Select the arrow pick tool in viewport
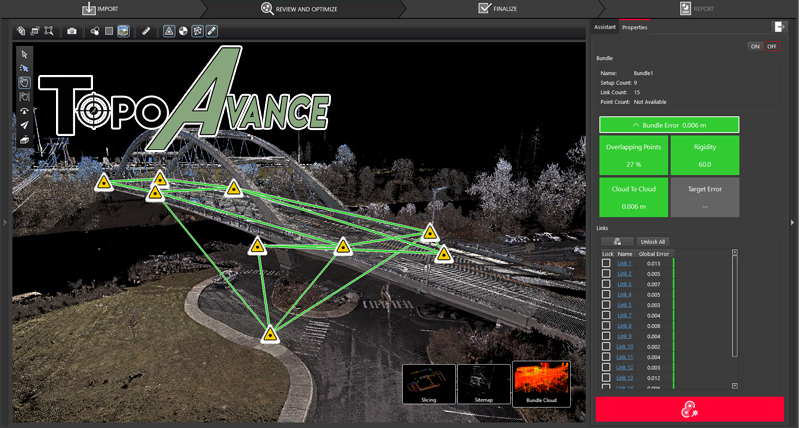The width and height of the screenshot is (800, 428). point(24,54)
